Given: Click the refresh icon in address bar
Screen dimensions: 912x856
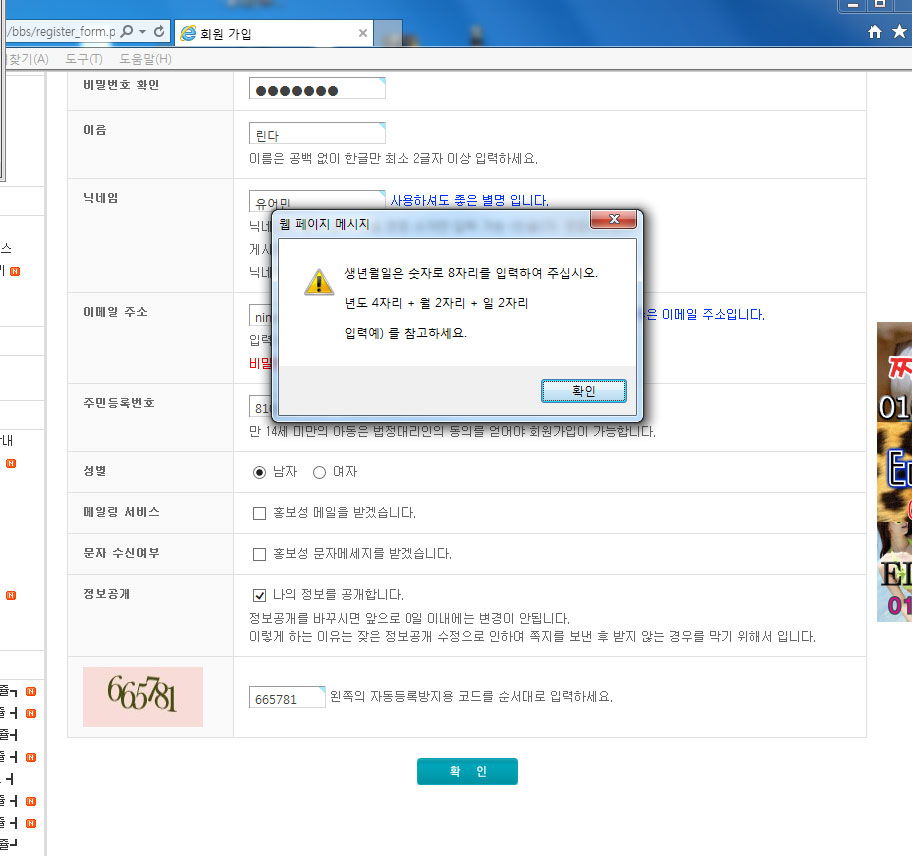Looking at the screenshot, I should (159, 32).
